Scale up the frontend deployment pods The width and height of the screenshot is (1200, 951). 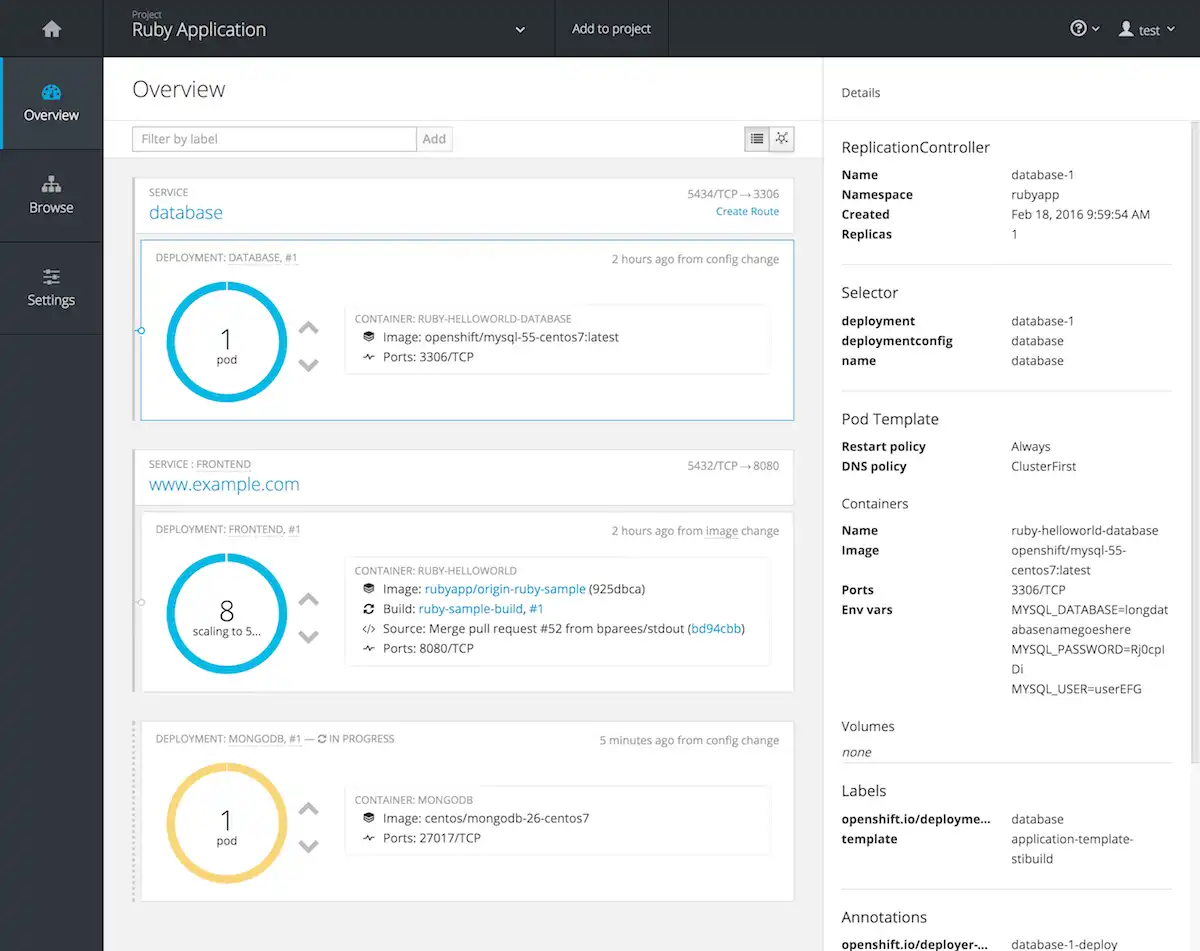coord(309,600)
